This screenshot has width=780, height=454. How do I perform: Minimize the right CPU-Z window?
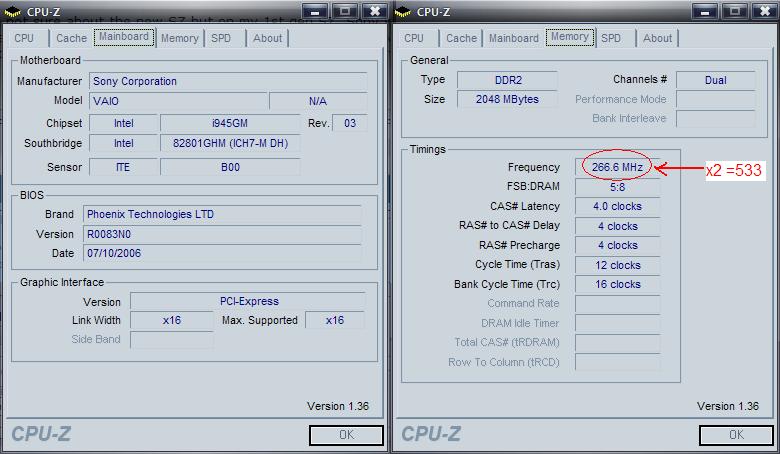pos(704,11)
